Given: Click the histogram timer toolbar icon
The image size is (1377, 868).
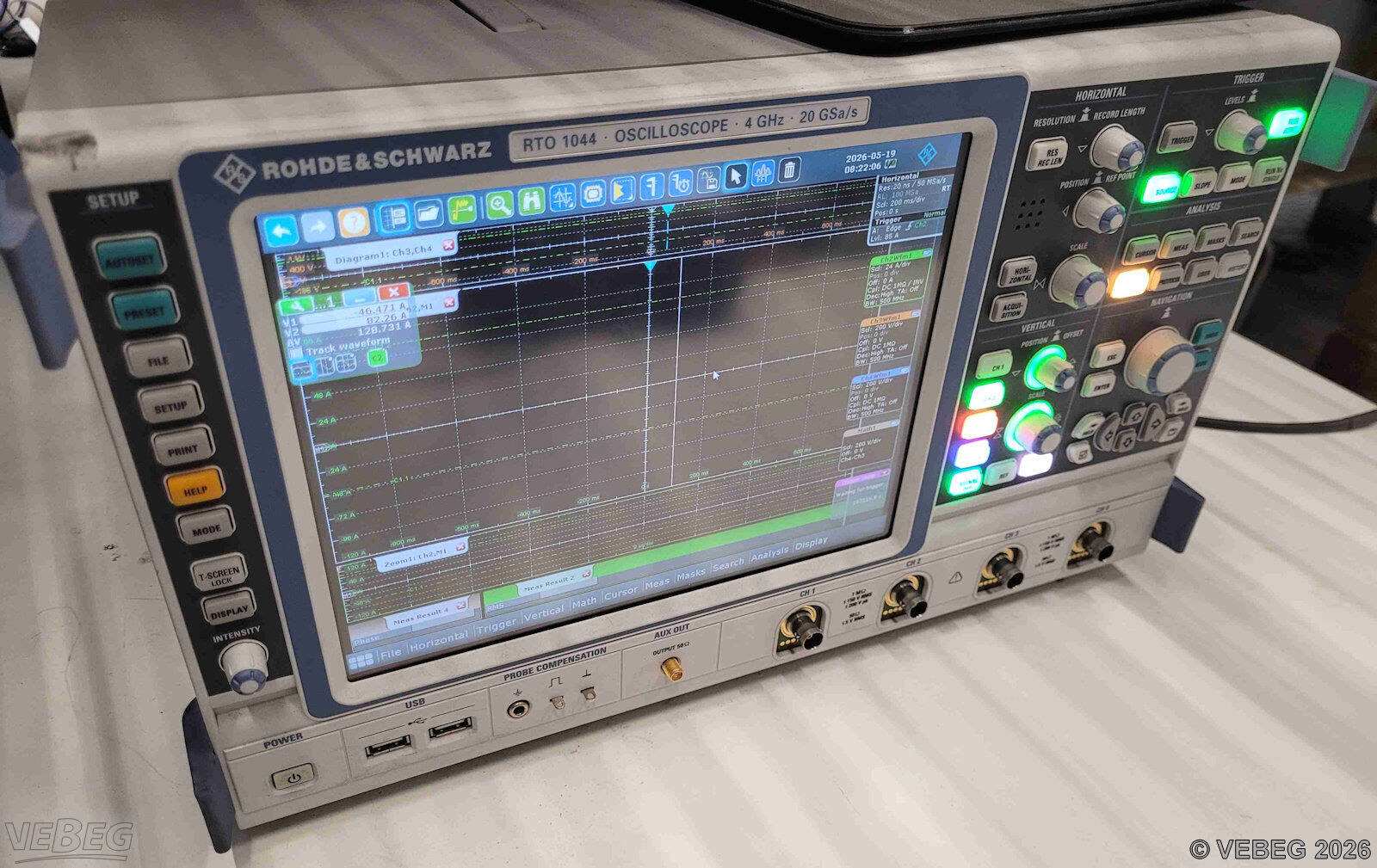Looking at the screenshot, I should [680, 184].
